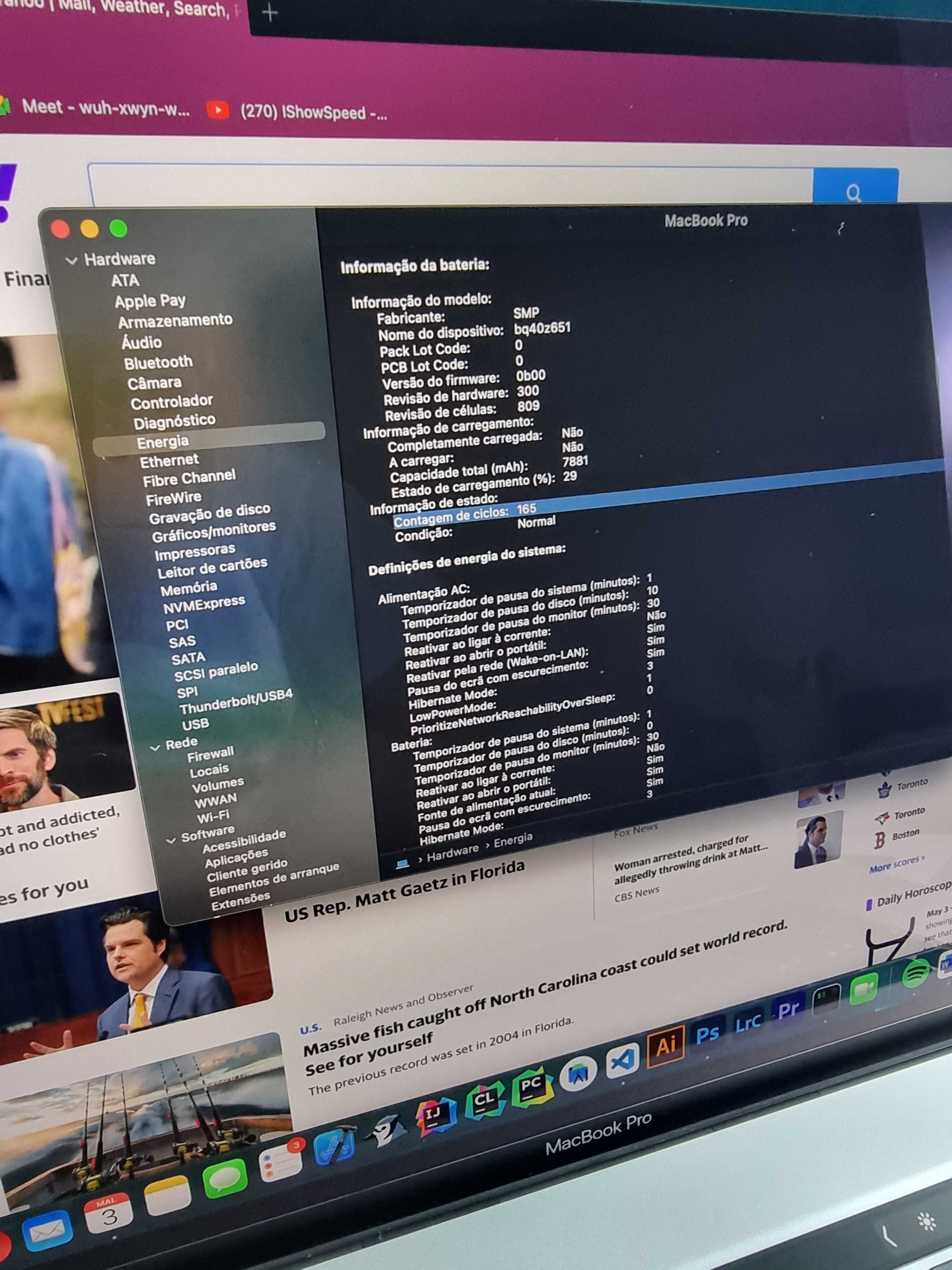This screenshot has width=952, height=1270.
Task: Collapse the Software section chevron
Action: (x=170, y=840)
